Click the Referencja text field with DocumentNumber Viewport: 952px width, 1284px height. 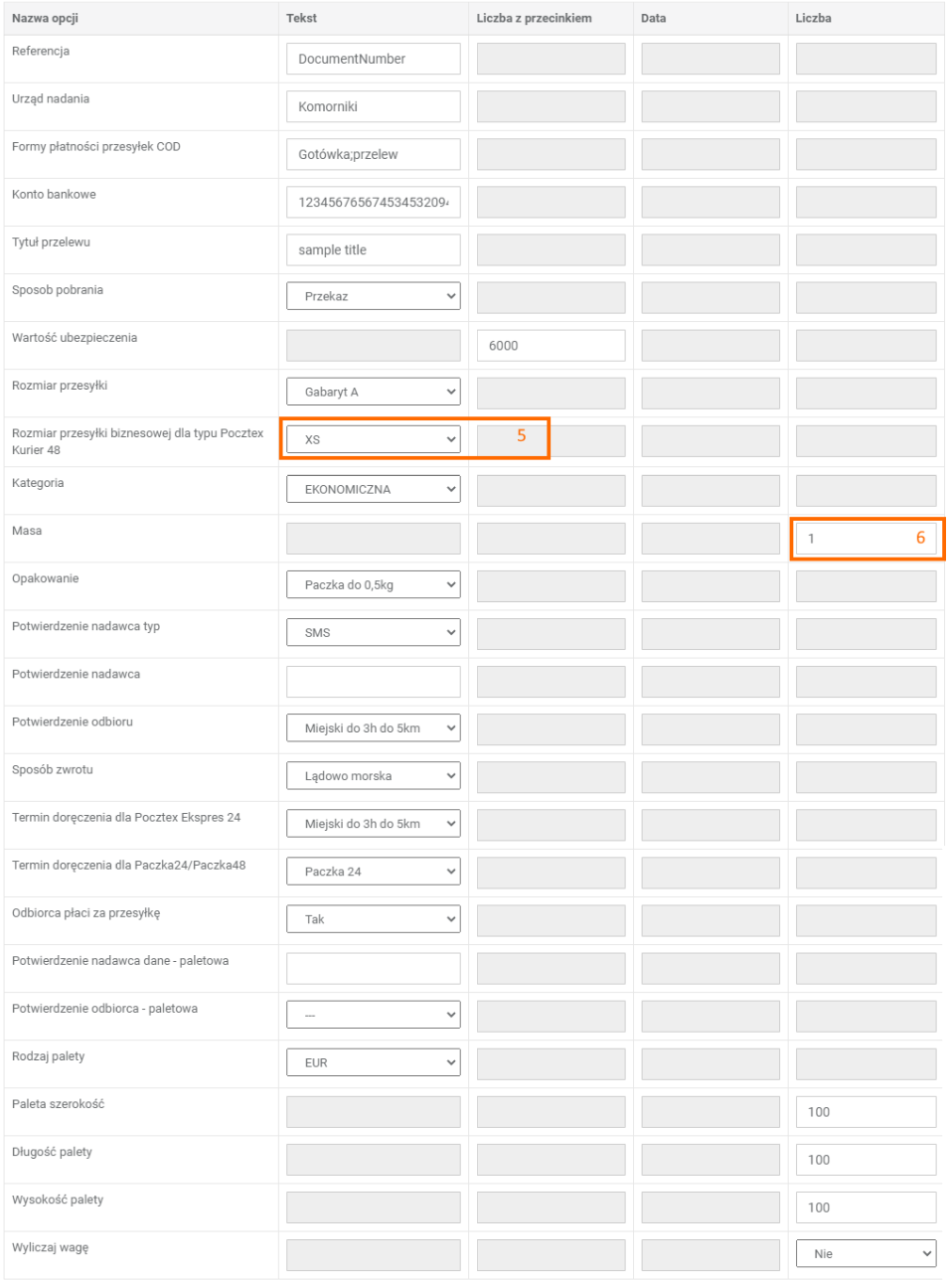click(x=373, y=59)
